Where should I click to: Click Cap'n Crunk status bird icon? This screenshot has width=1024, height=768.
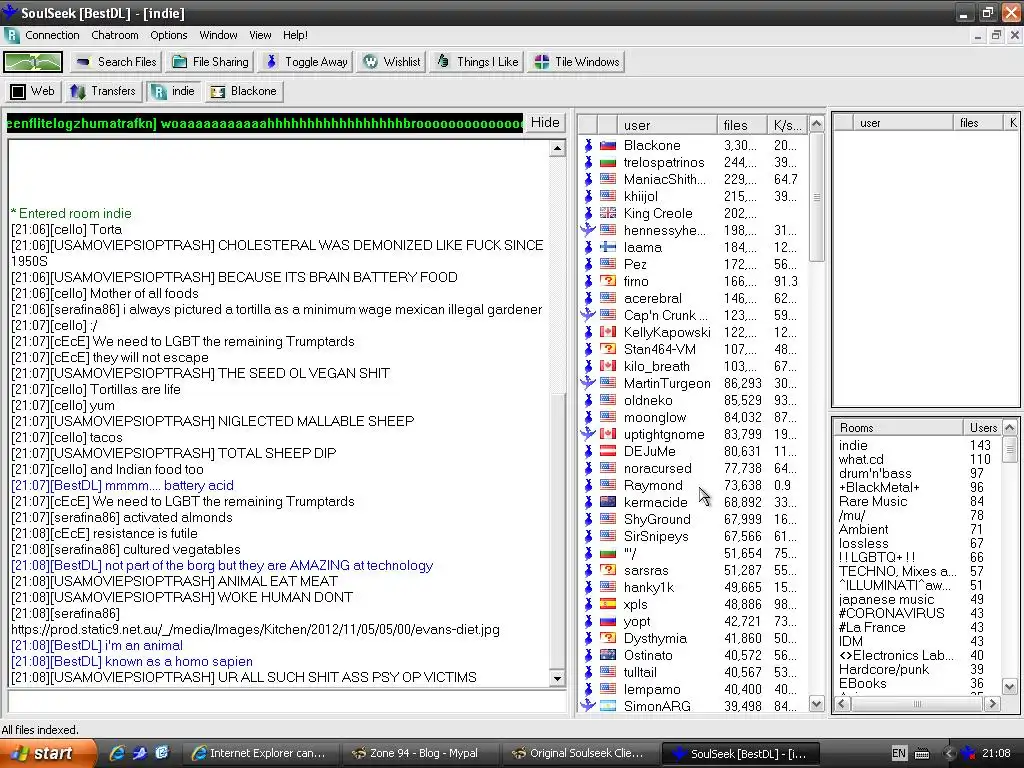[x=588, y=315]
